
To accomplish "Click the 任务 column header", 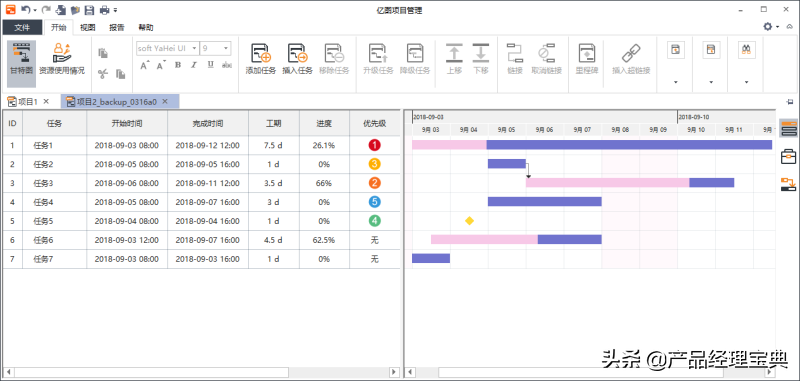I will point(55,123).
